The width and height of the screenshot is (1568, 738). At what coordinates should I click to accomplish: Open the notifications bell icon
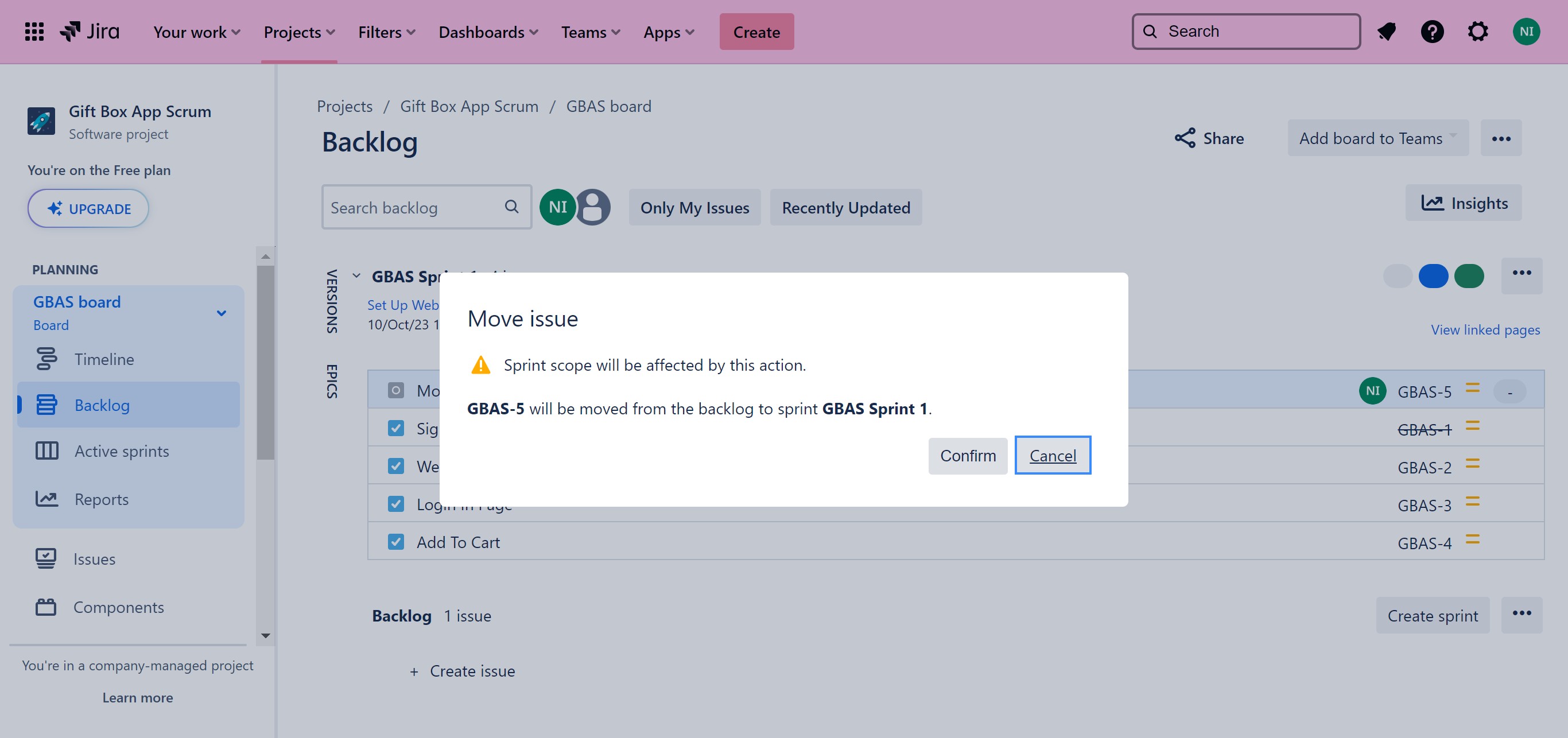(1386, 32)
